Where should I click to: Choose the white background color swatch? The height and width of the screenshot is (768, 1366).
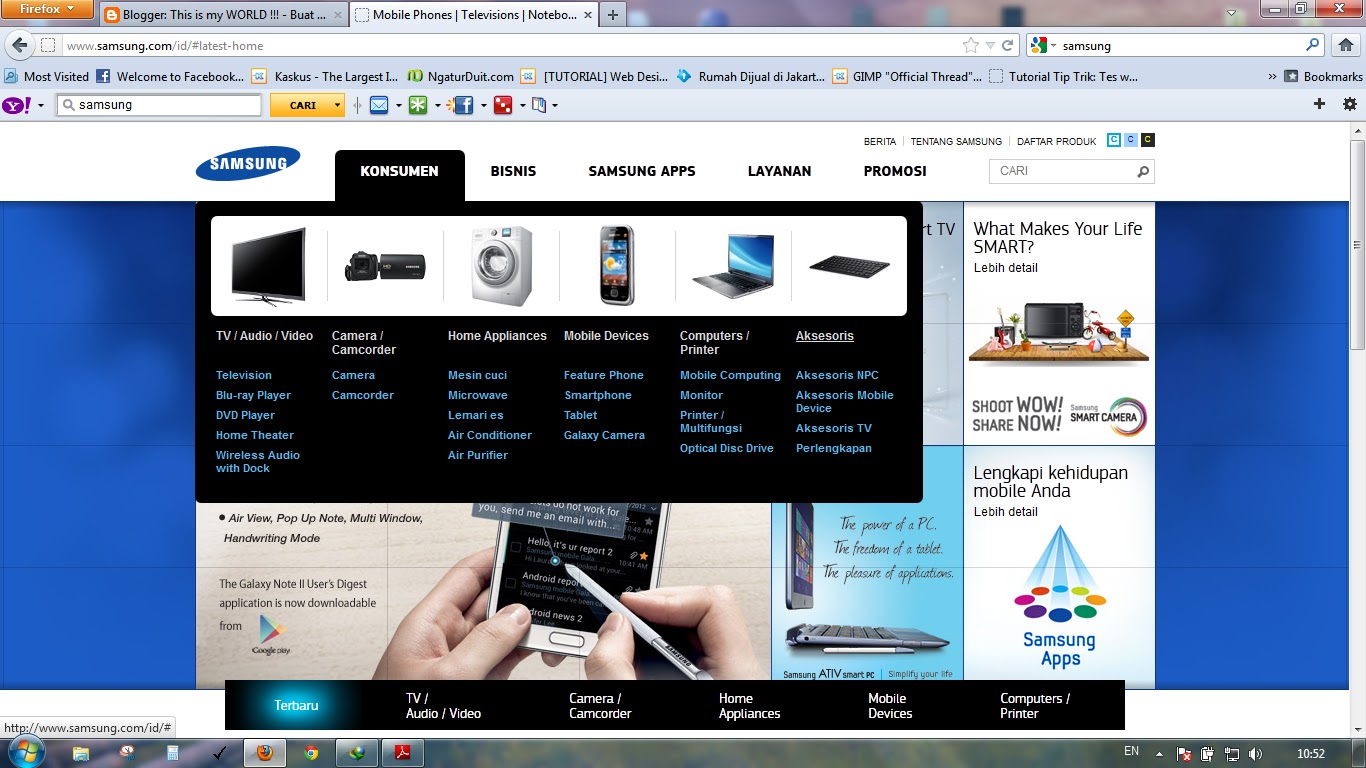1113,140
